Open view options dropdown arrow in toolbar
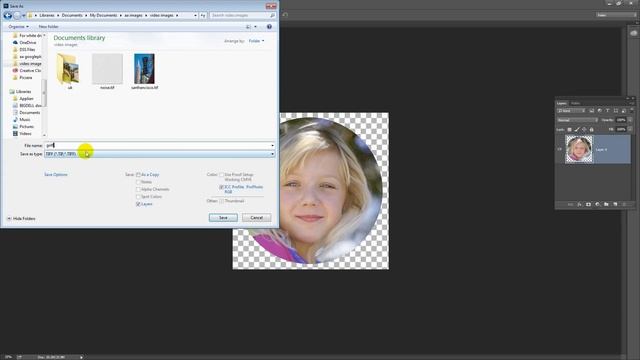 coord(256,27)
